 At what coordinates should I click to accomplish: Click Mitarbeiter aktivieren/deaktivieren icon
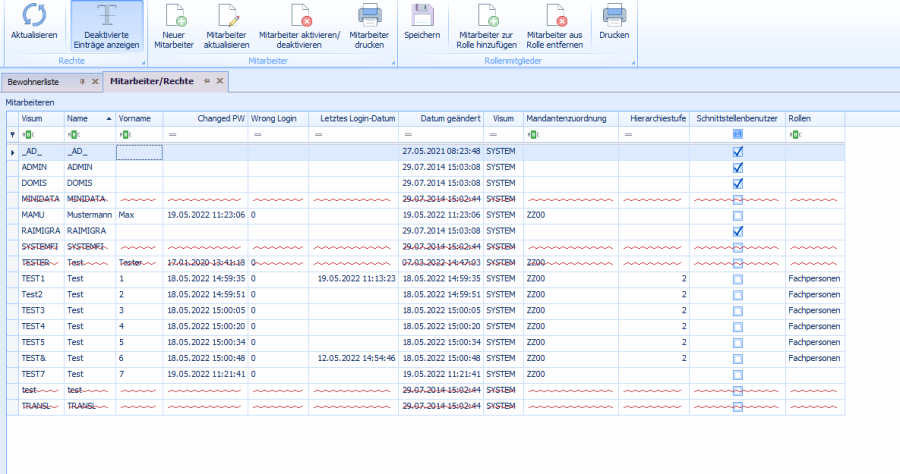pyautogui.click(x=299, y=16)
